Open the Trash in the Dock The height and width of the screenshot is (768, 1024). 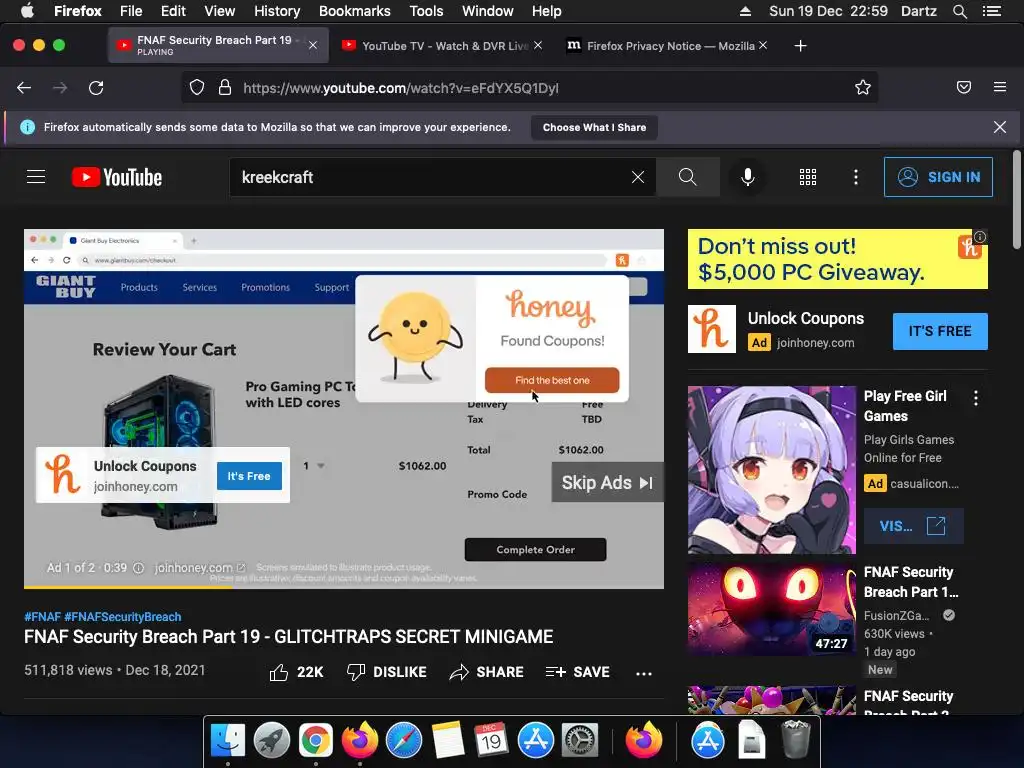[x=795, y=740]
